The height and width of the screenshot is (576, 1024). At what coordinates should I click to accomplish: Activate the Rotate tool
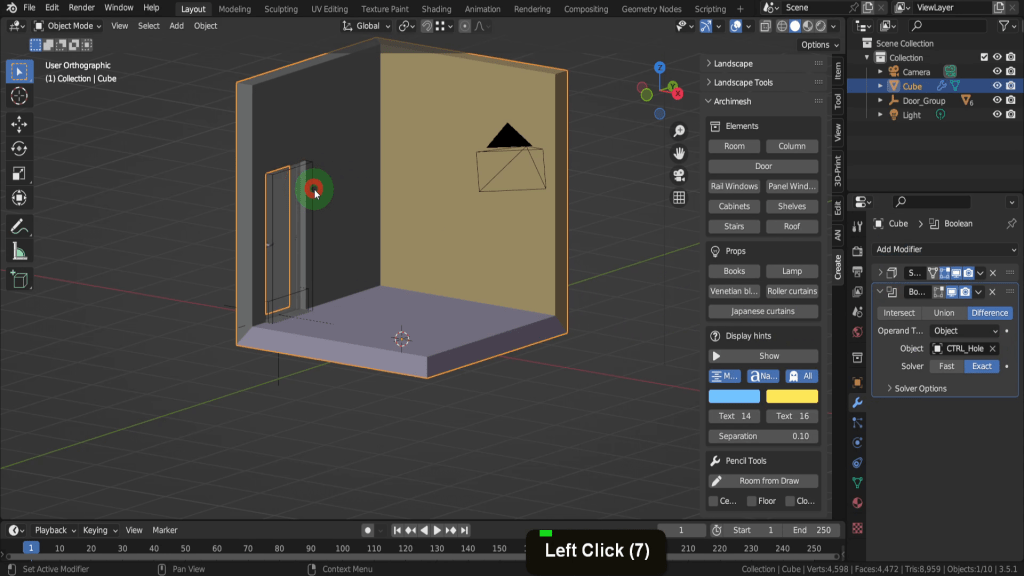(19, 148)
